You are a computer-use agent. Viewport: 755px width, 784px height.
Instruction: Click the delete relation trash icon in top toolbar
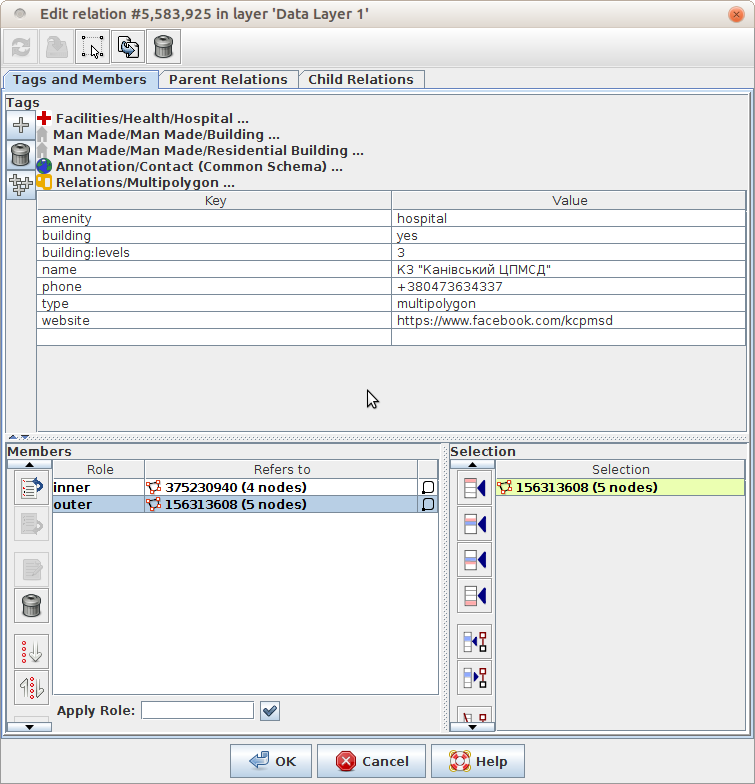164,47
